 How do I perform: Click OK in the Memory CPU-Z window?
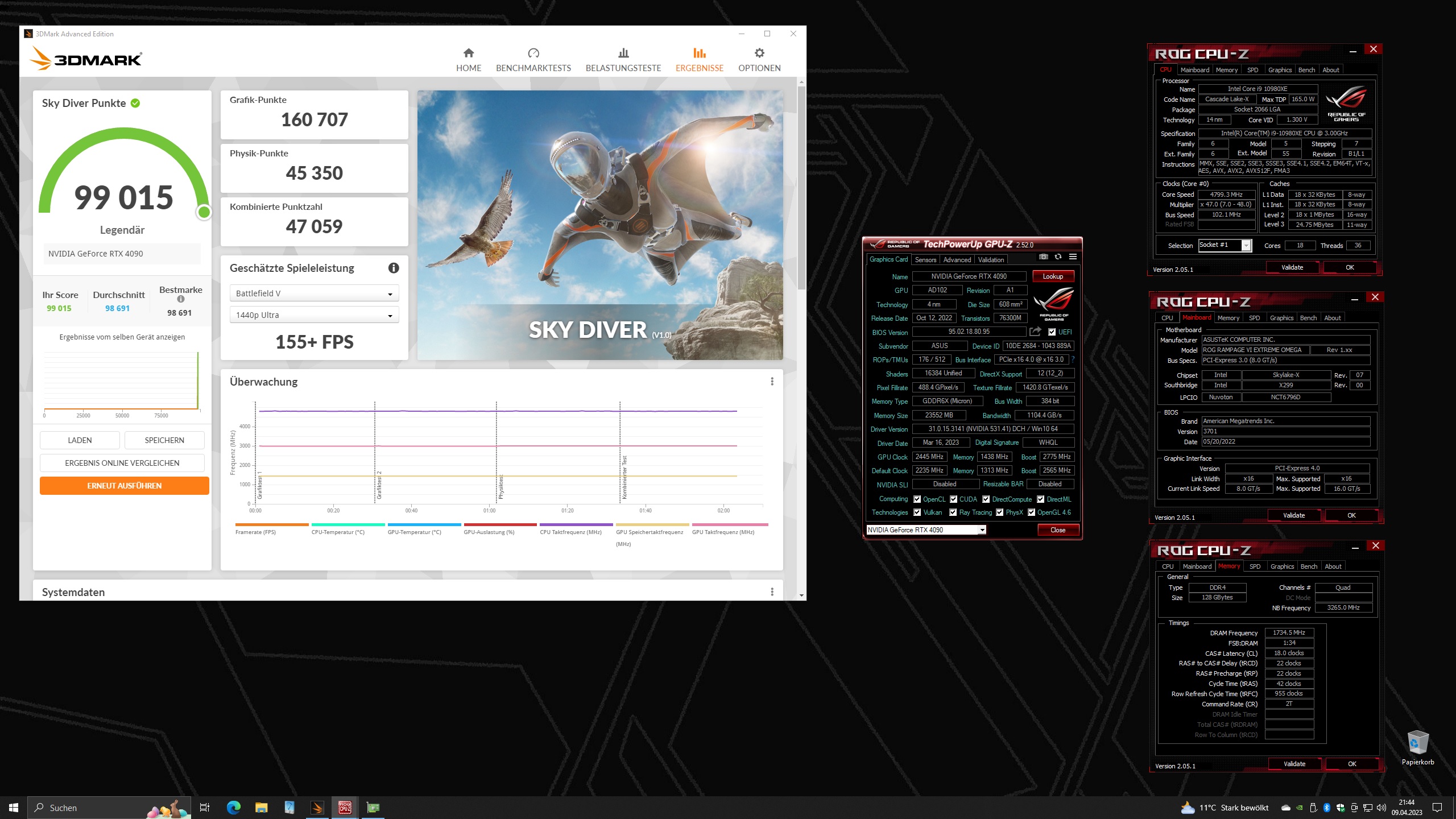[x=1352, y=764]
